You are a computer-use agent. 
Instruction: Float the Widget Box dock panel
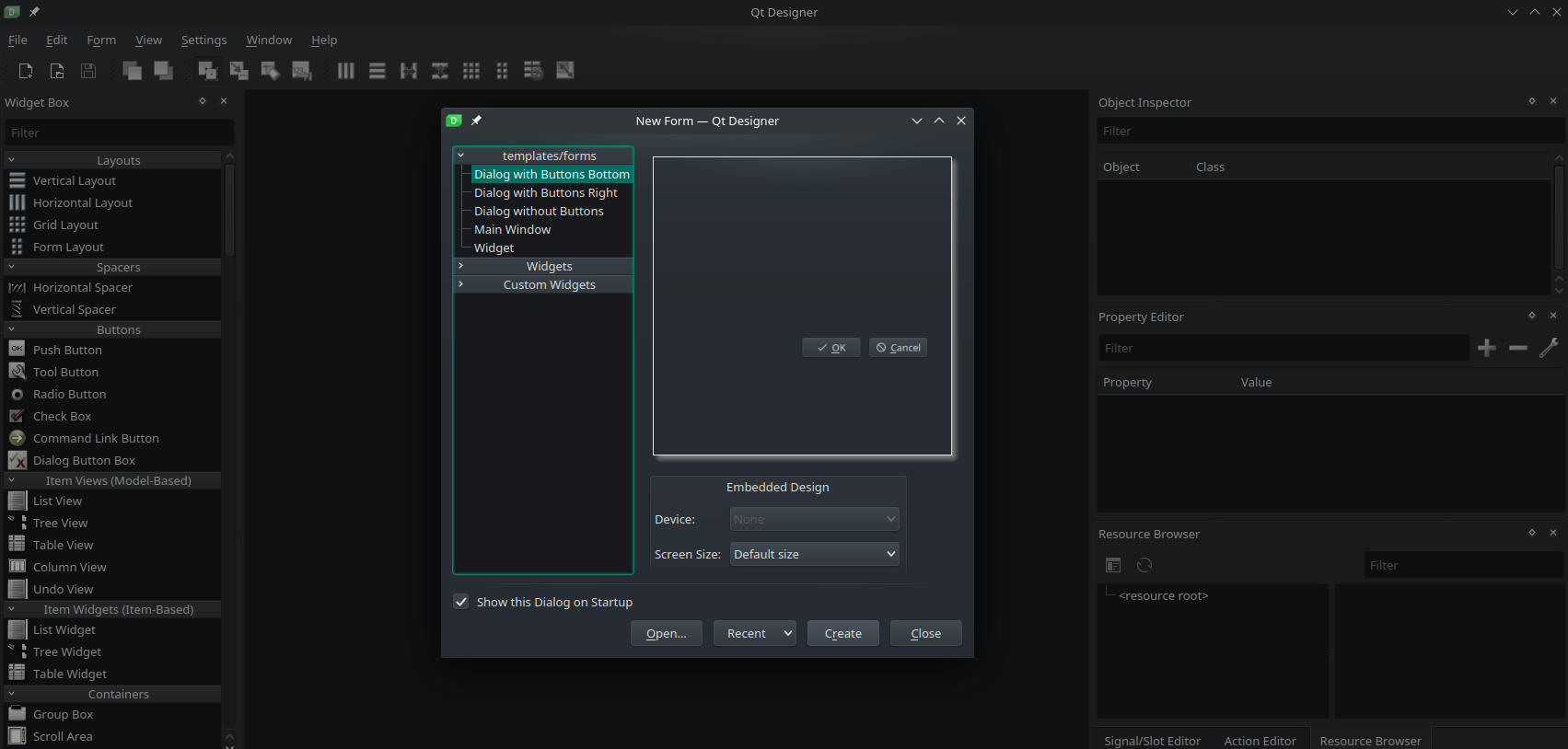tap(203, 101)
